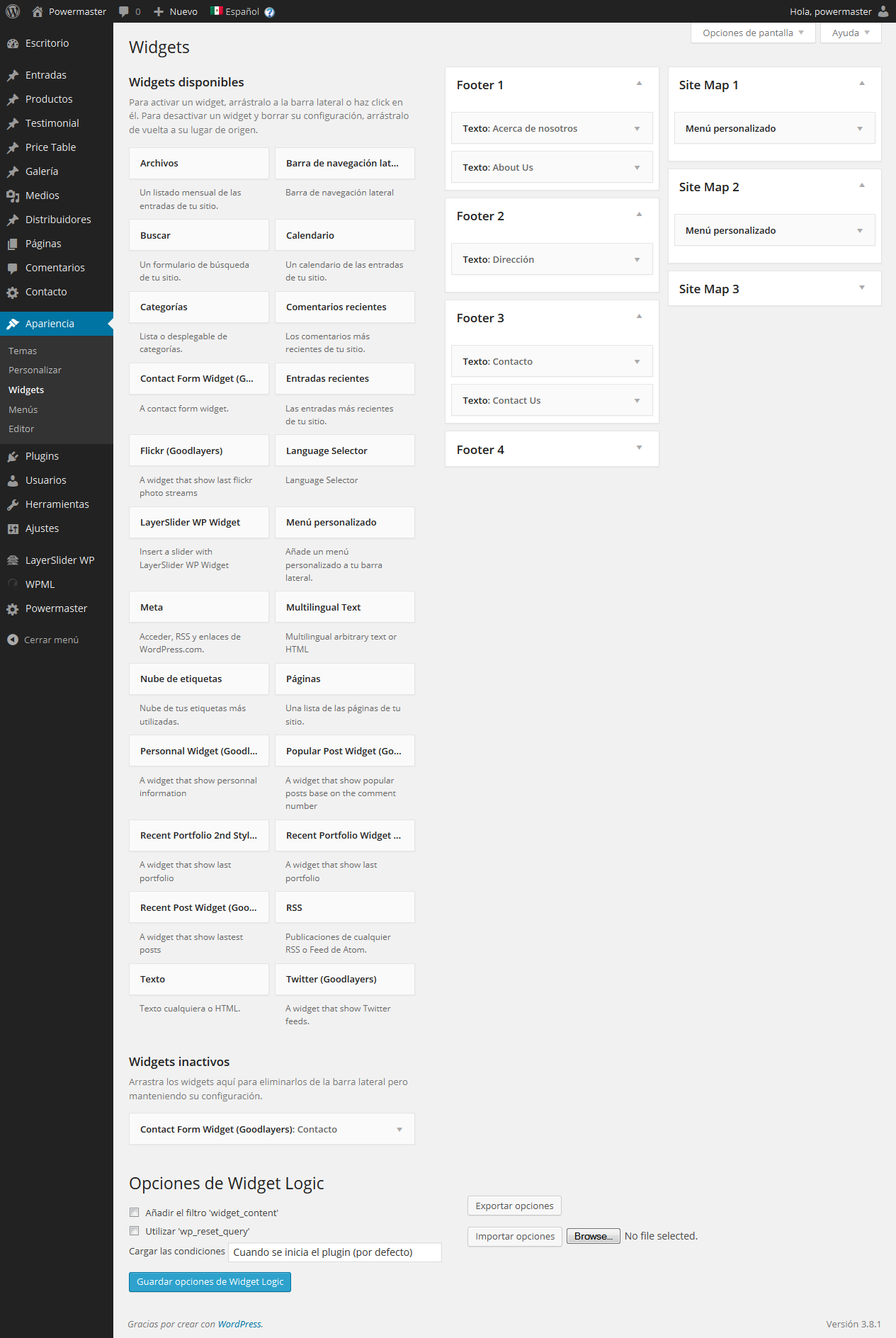Click the Comentarios speech bubble icon
The width and height of the screenshot is (896, 1338).
[13, 268]
